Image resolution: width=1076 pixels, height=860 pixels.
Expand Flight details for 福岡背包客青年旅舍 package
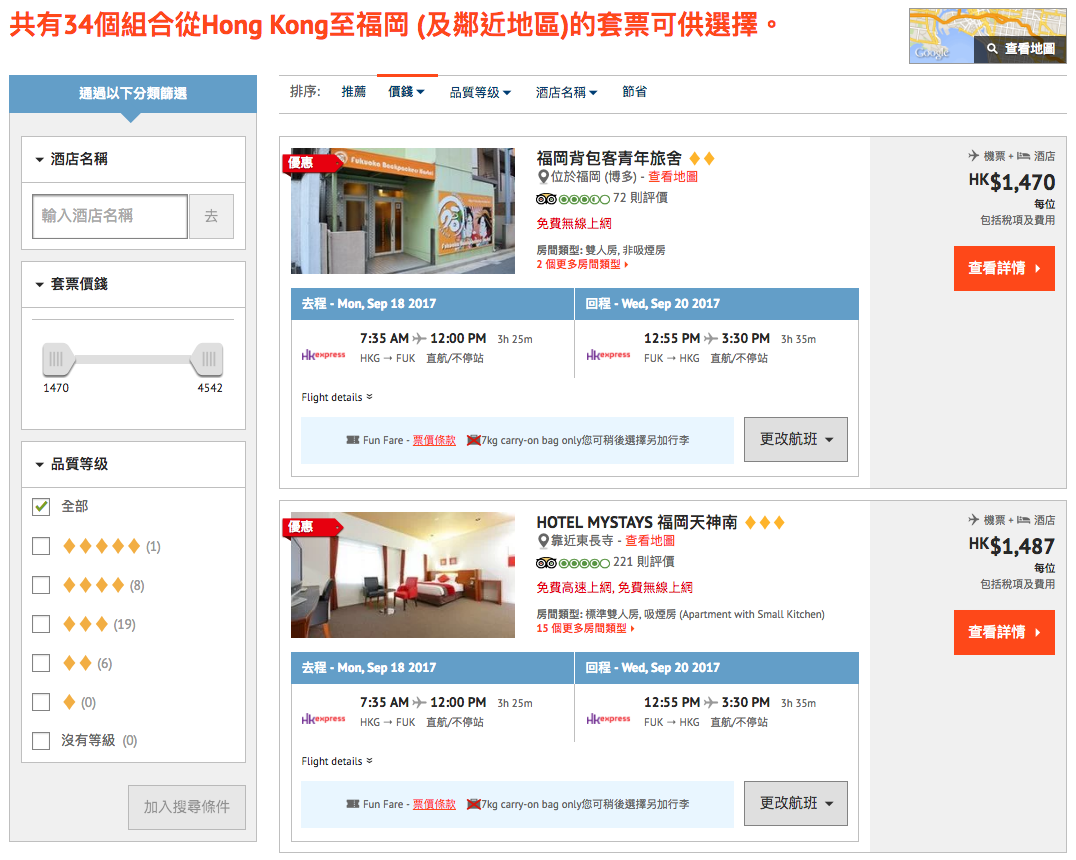[337, 397]
